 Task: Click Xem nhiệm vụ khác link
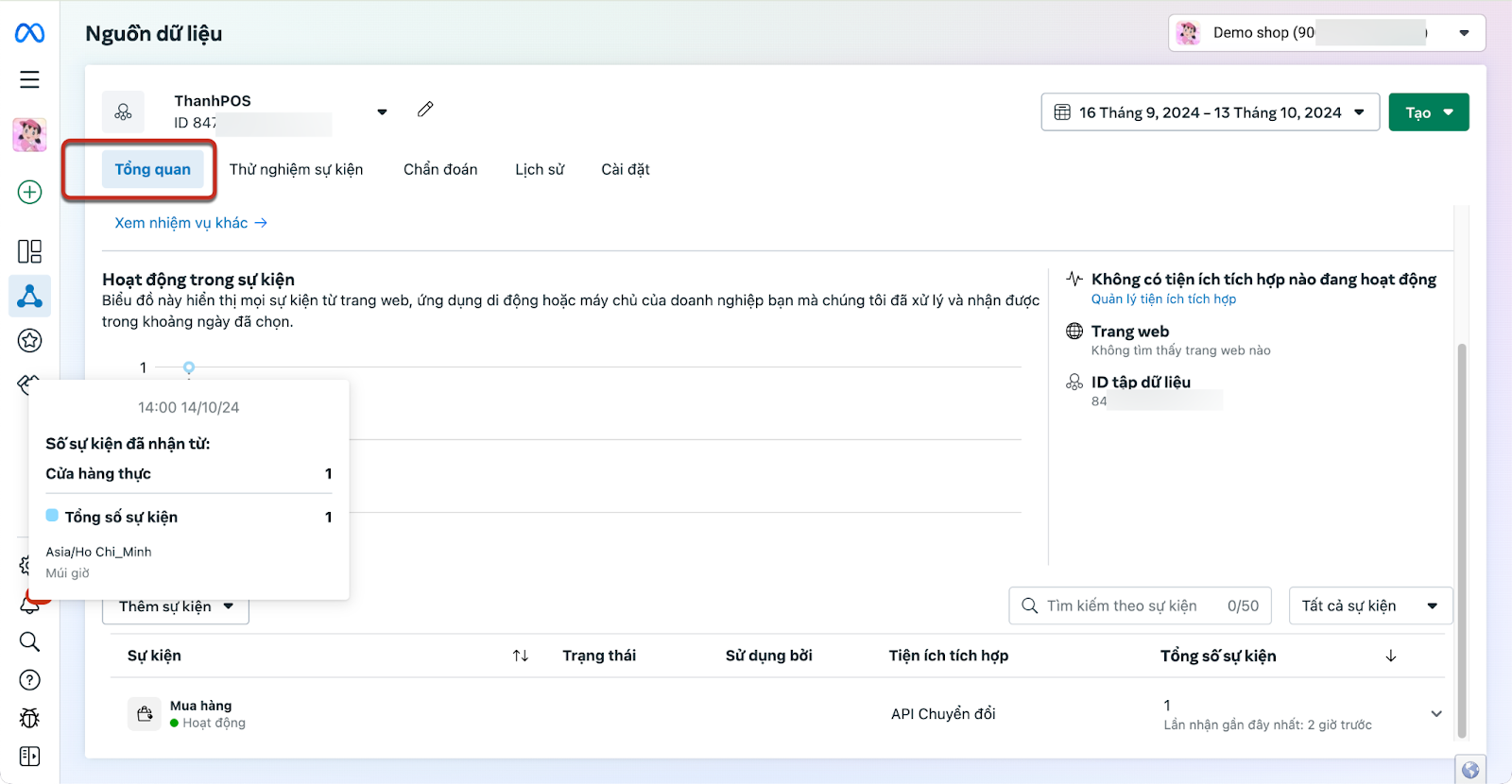coord(191,223)
